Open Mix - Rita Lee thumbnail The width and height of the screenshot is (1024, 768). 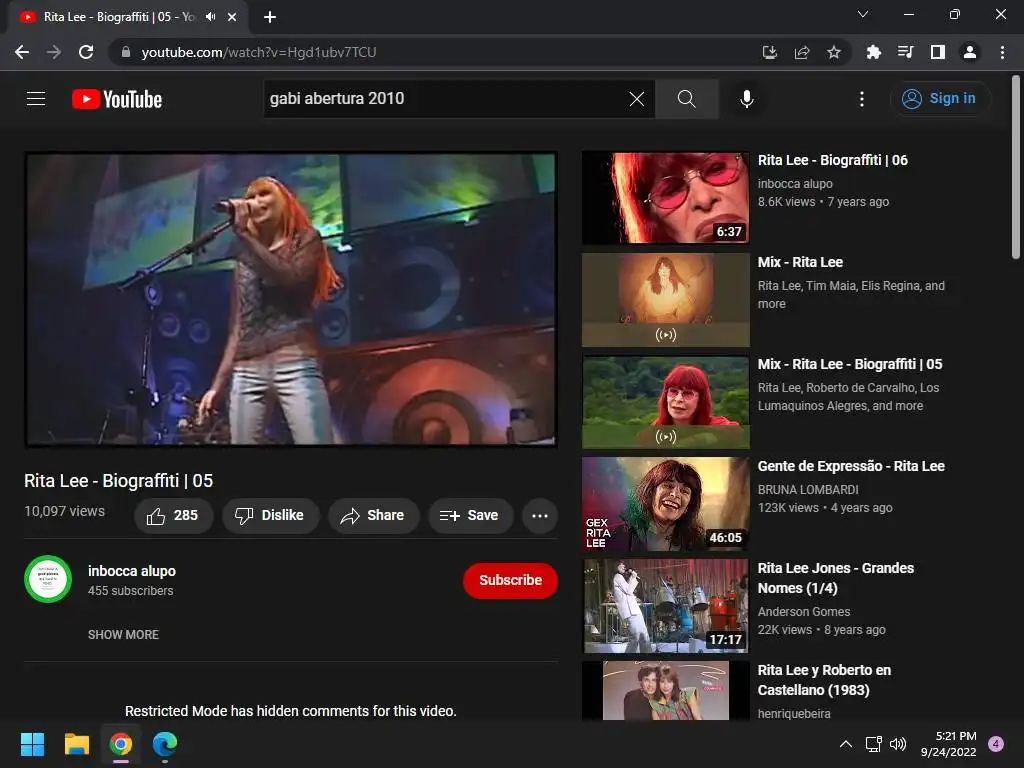[665, 300]
